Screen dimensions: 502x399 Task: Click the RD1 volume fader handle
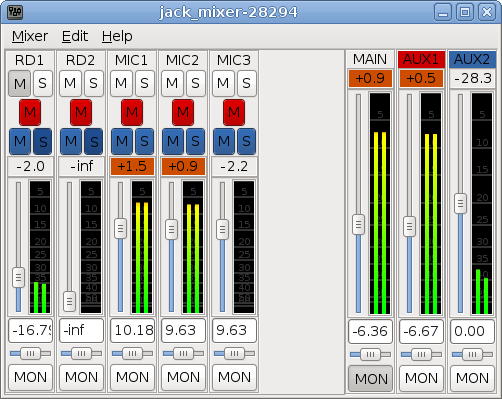[x=18, y=277]
